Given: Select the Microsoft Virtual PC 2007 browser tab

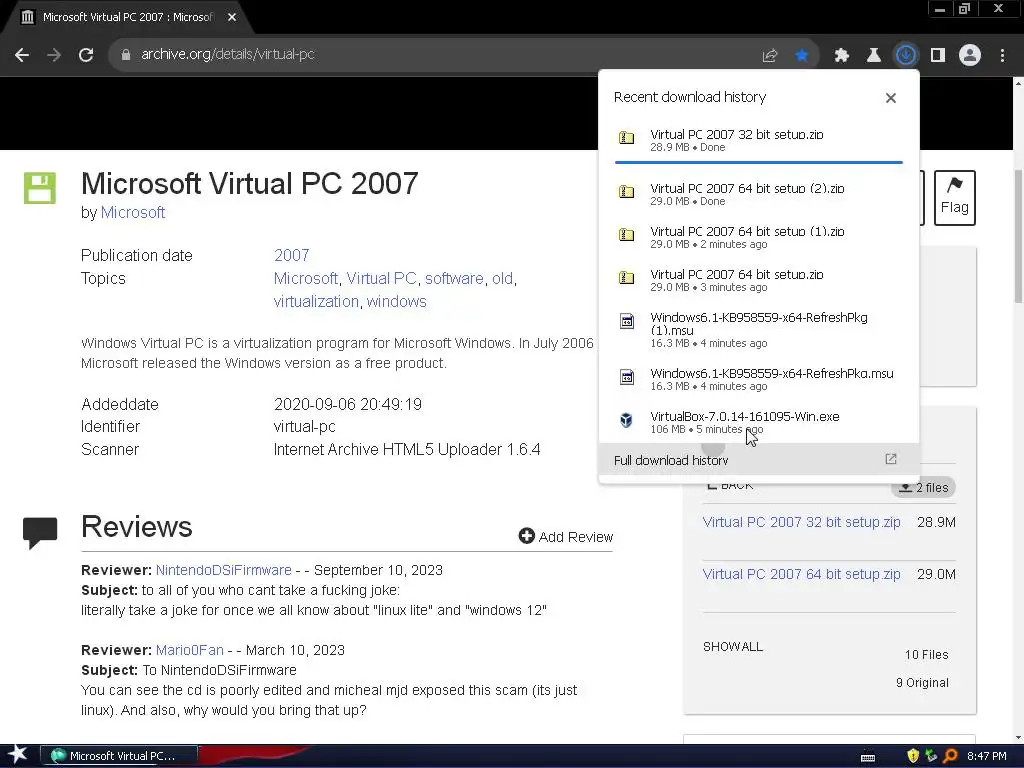Looking at the screenshot, I should pos(127,18).
